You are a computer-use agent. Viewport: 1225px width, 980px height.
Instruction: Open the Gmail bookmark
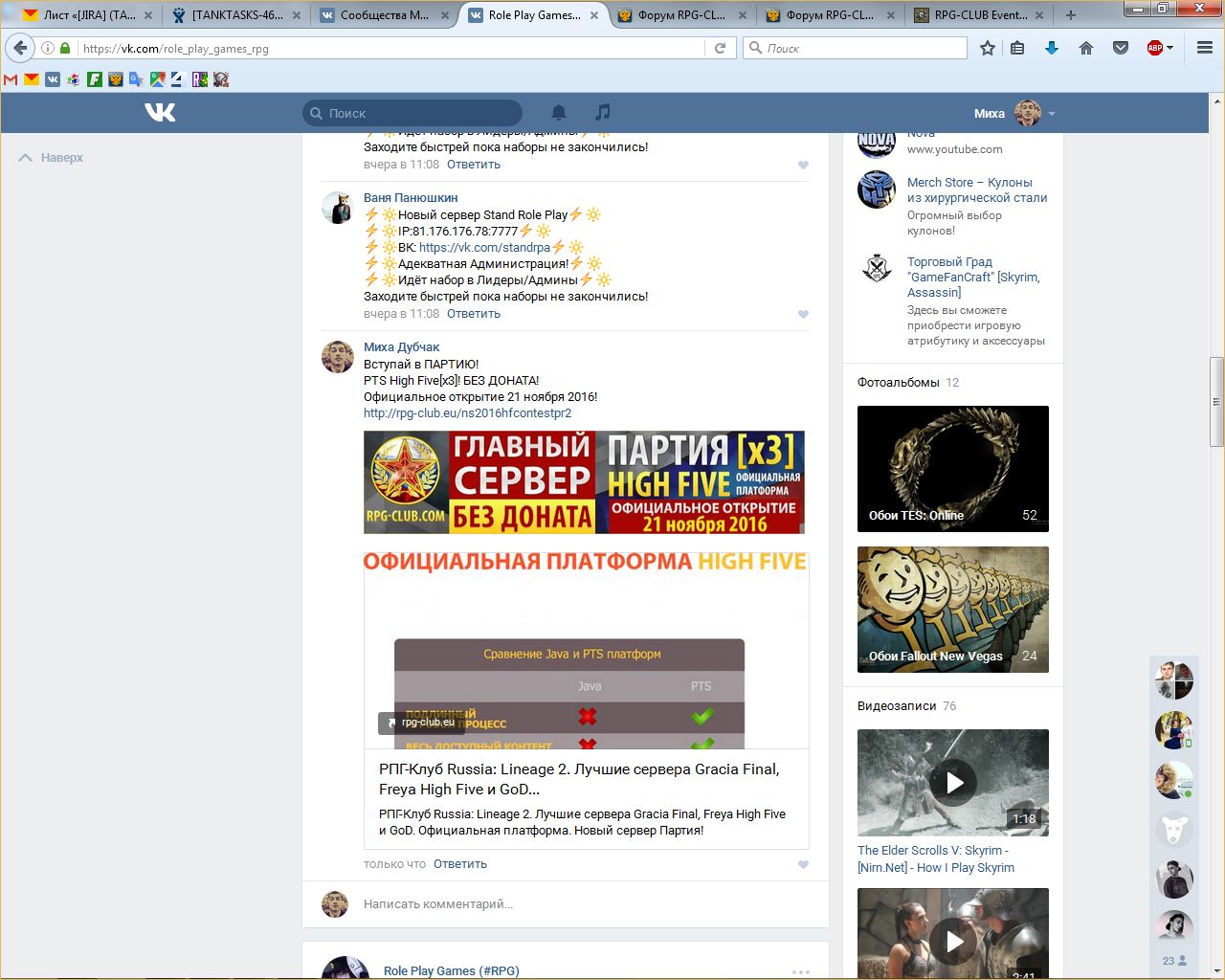[x=11, y=79]
